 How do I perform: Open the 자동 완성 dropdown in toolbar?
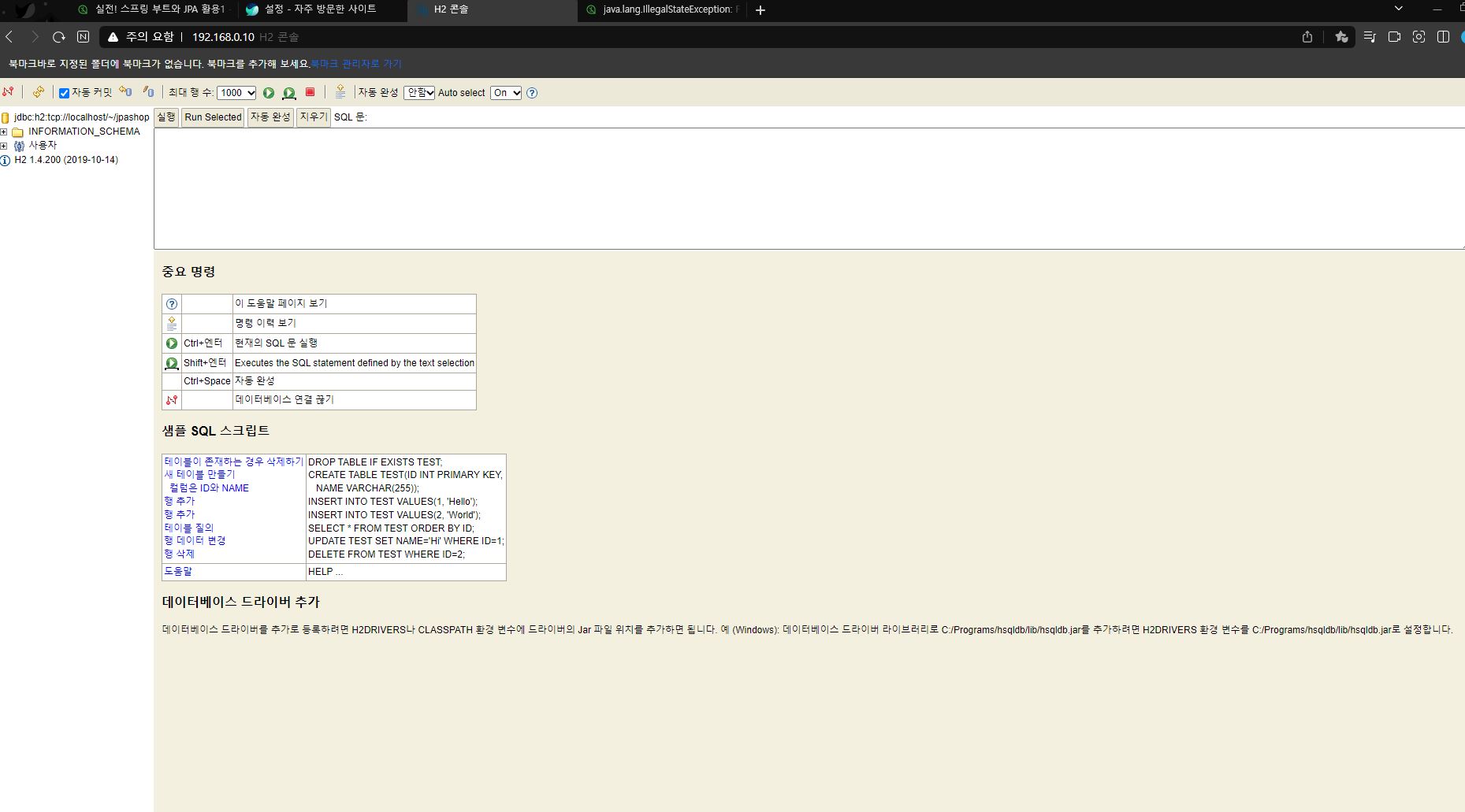coord(419,93)
